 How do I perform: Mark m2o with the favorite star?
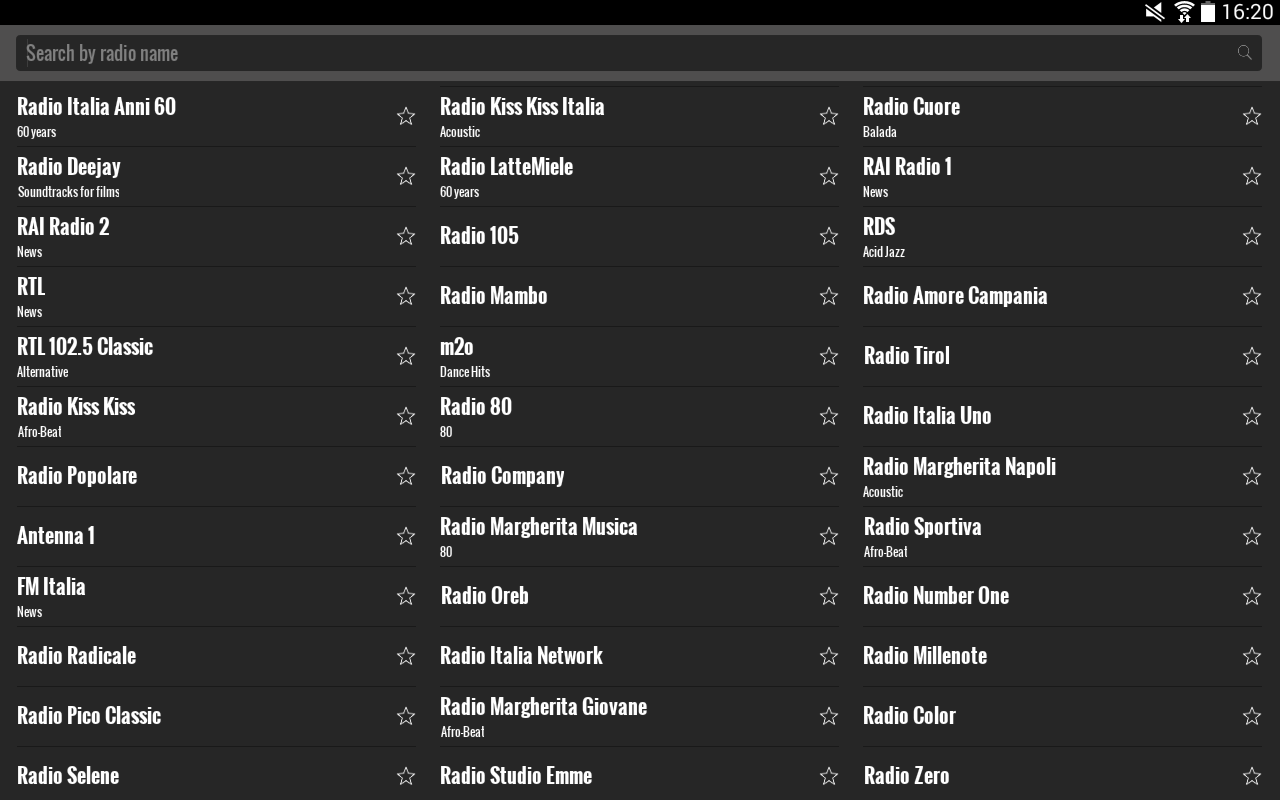pos(829,356)
